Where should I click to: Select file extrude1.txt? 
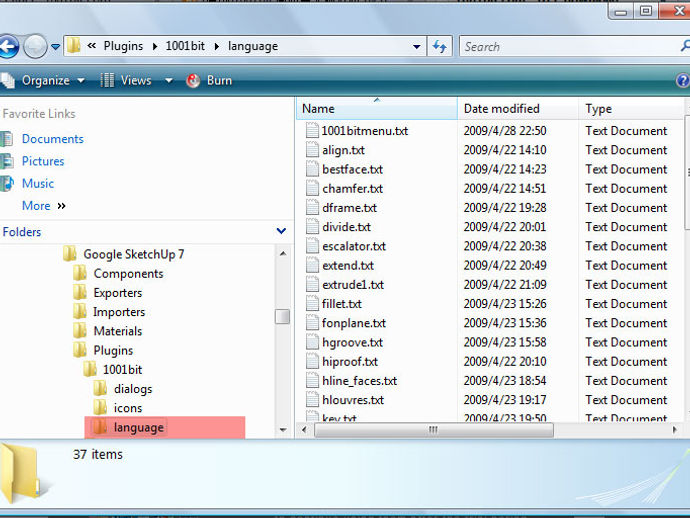tap(353, 285)
